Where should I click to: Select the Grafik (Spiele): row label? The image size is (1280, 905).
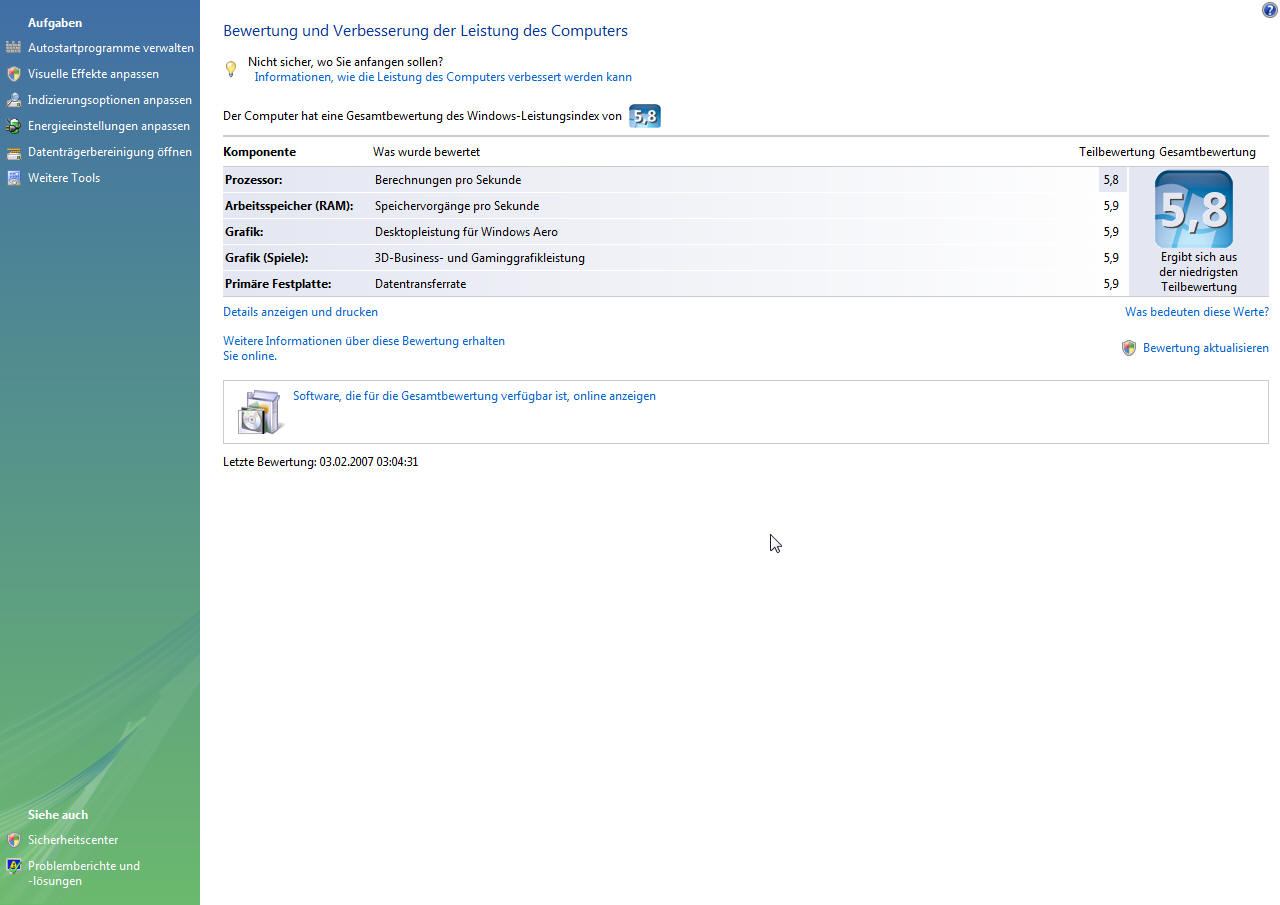click(266, 258)
